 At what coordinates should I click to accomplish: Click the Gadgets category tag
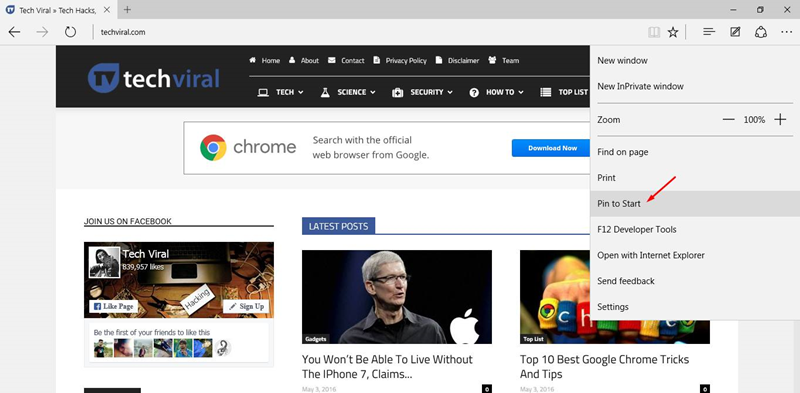(x=315, y=339)
